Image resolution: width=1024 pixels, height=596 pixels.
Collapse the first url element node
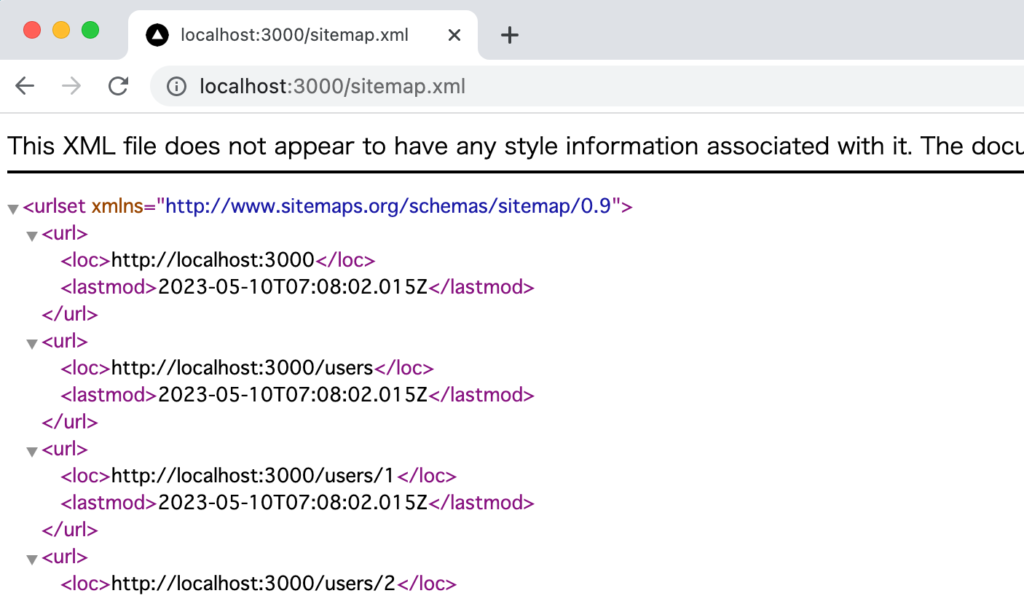(x=31, y=234)
